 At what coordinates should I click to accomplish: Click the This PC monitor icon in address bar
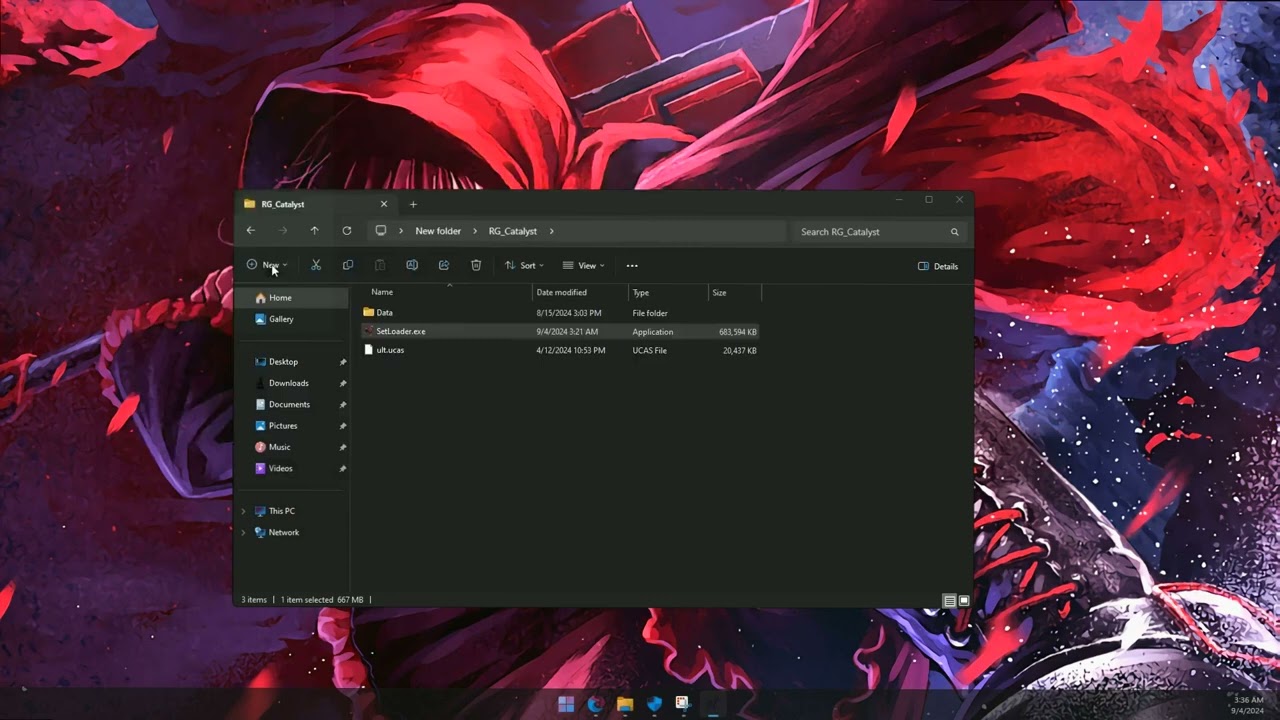tap(381, 231)
